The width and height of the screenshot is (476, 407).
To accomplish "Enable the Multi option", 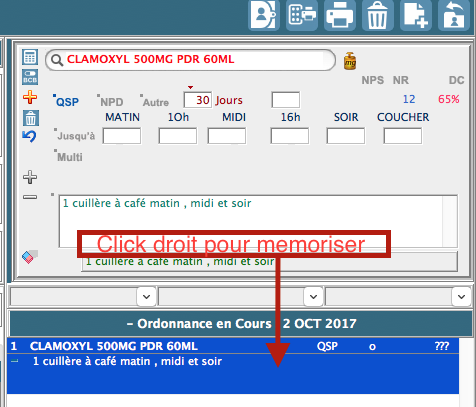I will click(x=68, y=157).
